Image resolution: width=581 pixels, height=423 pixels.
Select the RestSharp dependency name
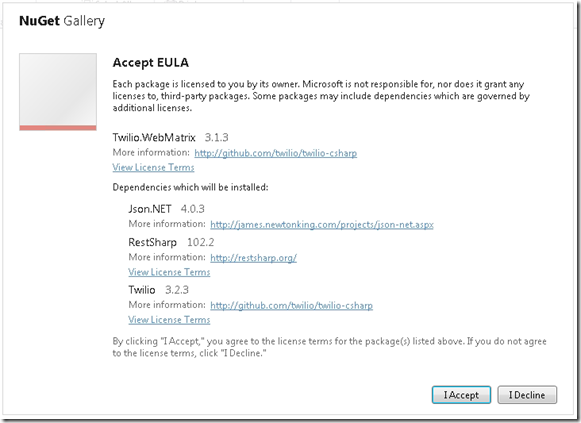tap(152, 242)
